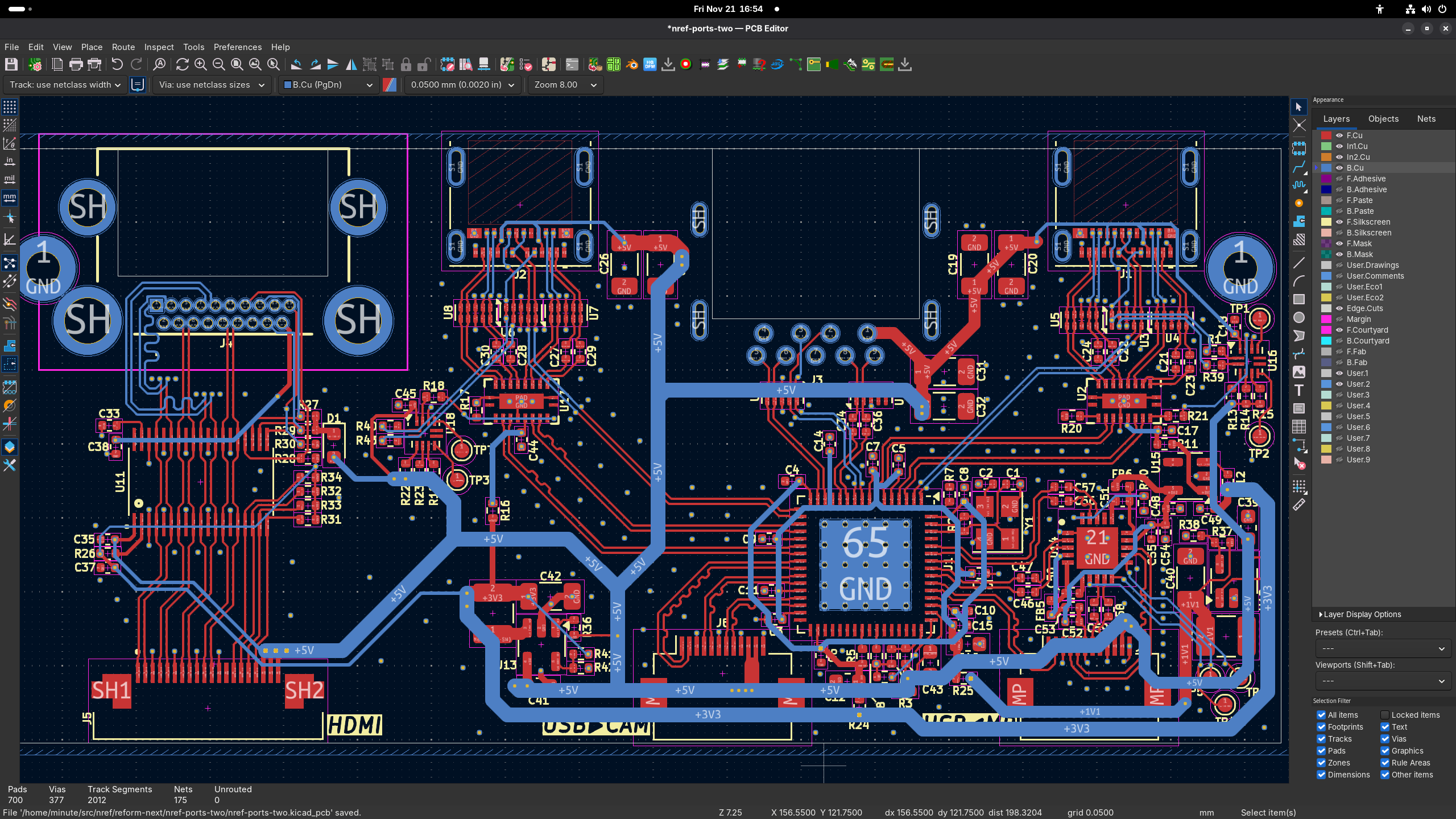Viewport: 1456px width, 819px height.
Task: Select the Add Text tool
Action: (x=1299, y=390)
